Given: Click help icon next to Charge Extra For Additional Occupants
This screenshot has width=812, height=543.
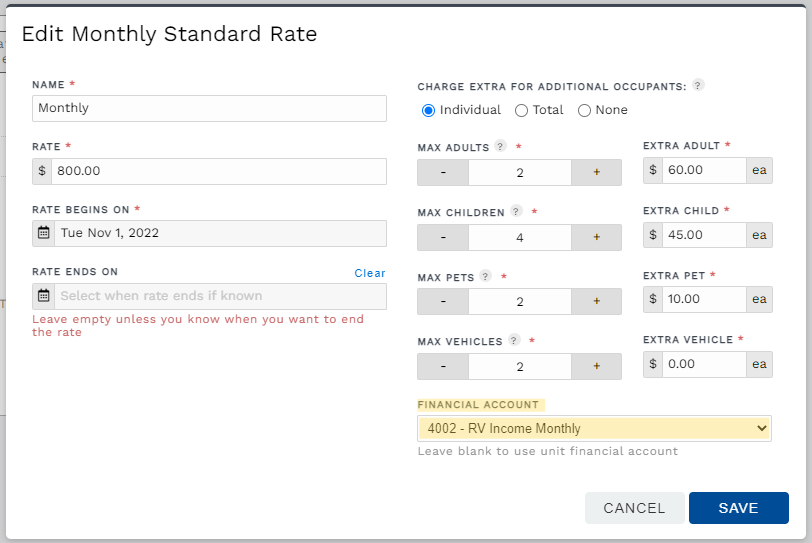Looking at the screenshot, I should point(698,85).
